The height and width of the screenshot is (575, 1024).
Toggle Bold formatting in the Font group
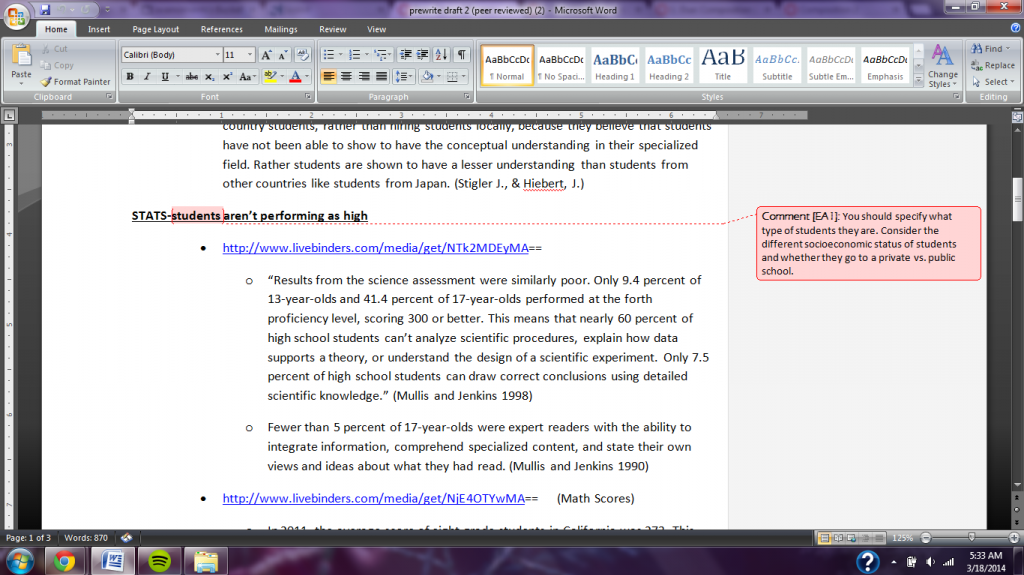click(129, 76)
